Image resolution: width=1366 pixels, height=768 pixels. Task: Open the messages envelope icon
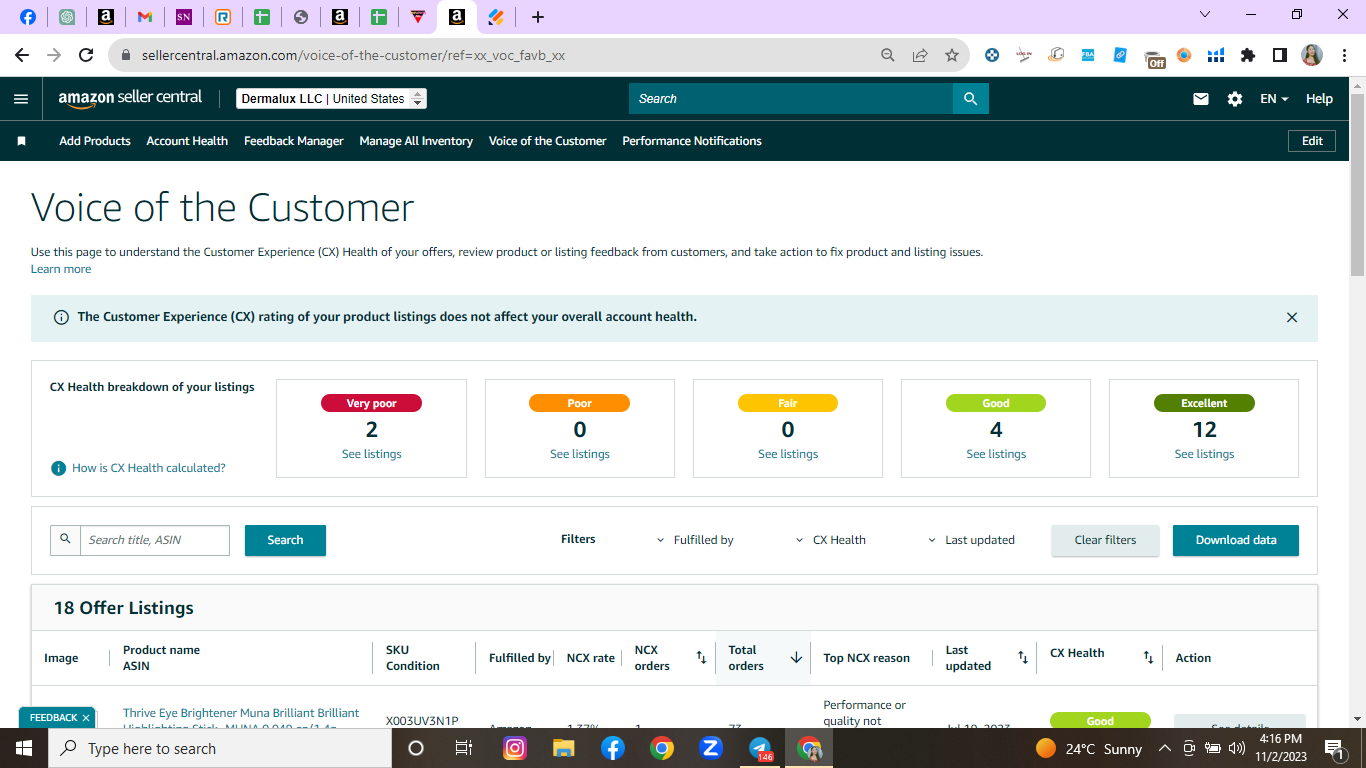coord(1201,99)
